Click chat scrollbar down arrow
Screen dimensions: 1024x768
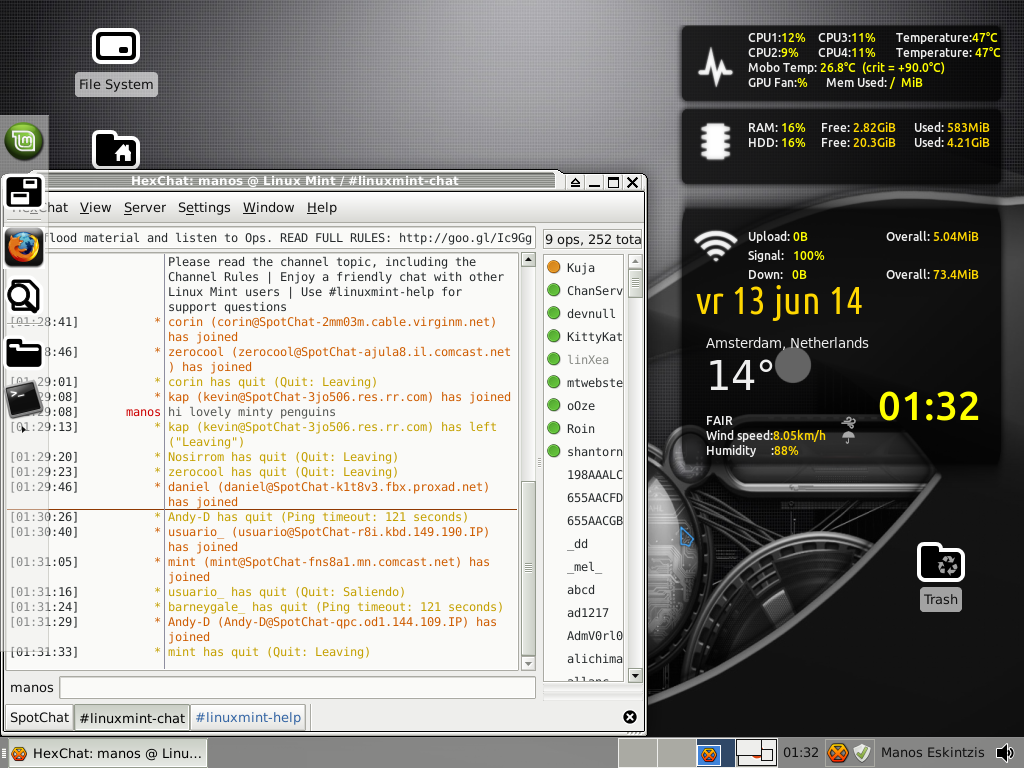[x=528, y=664]
